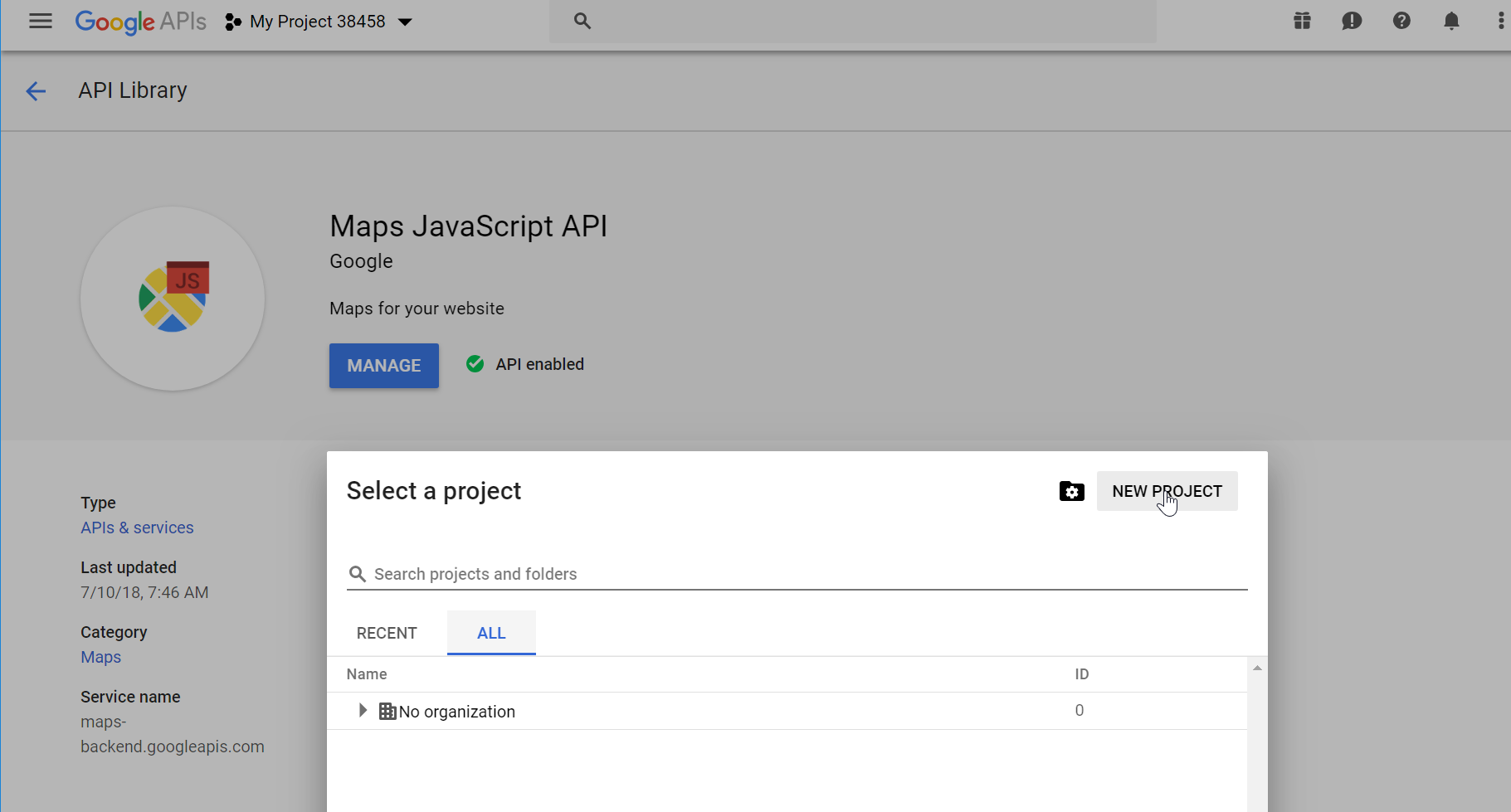Click the scrollbar up arrow in project list
1511x812 pixels.
[x=1257, y=668]
